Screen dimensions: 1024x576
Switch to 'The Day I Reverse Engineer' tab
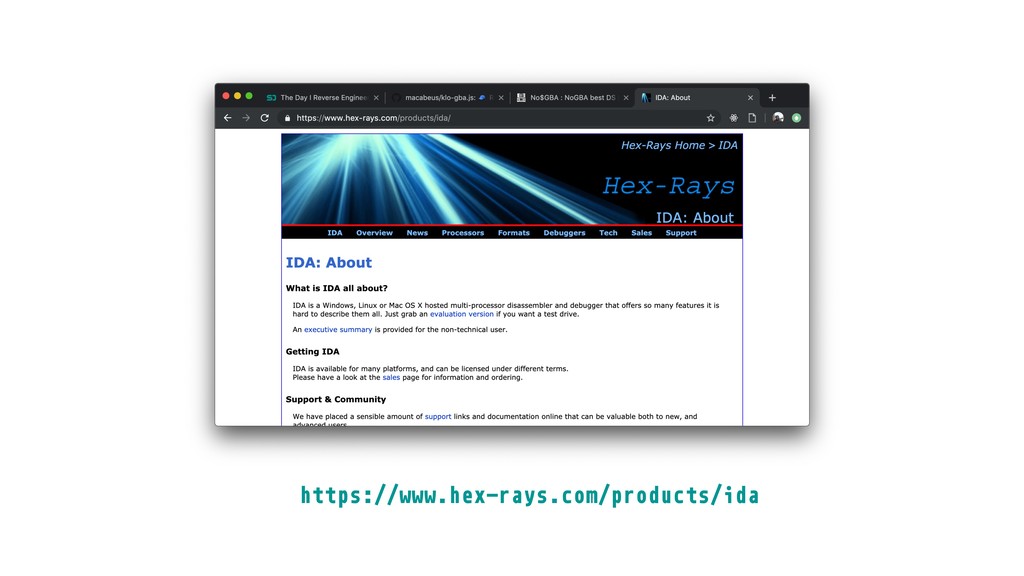[x=323, y=98]
